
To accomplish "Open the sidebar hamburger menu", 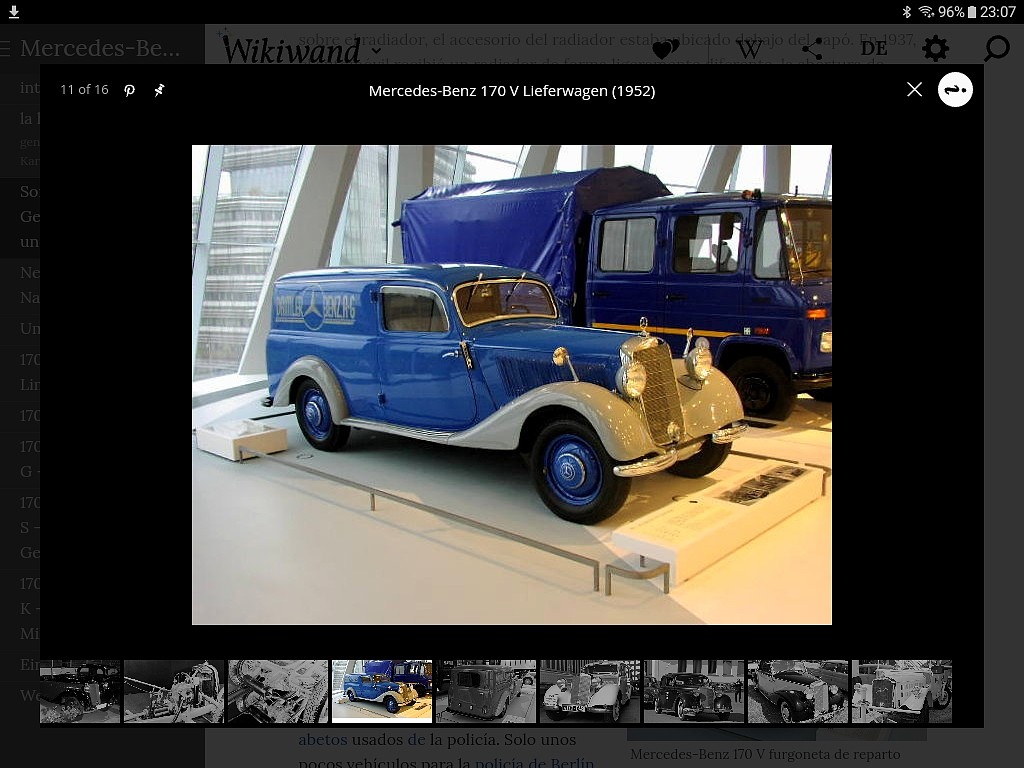I will point(5,48).
